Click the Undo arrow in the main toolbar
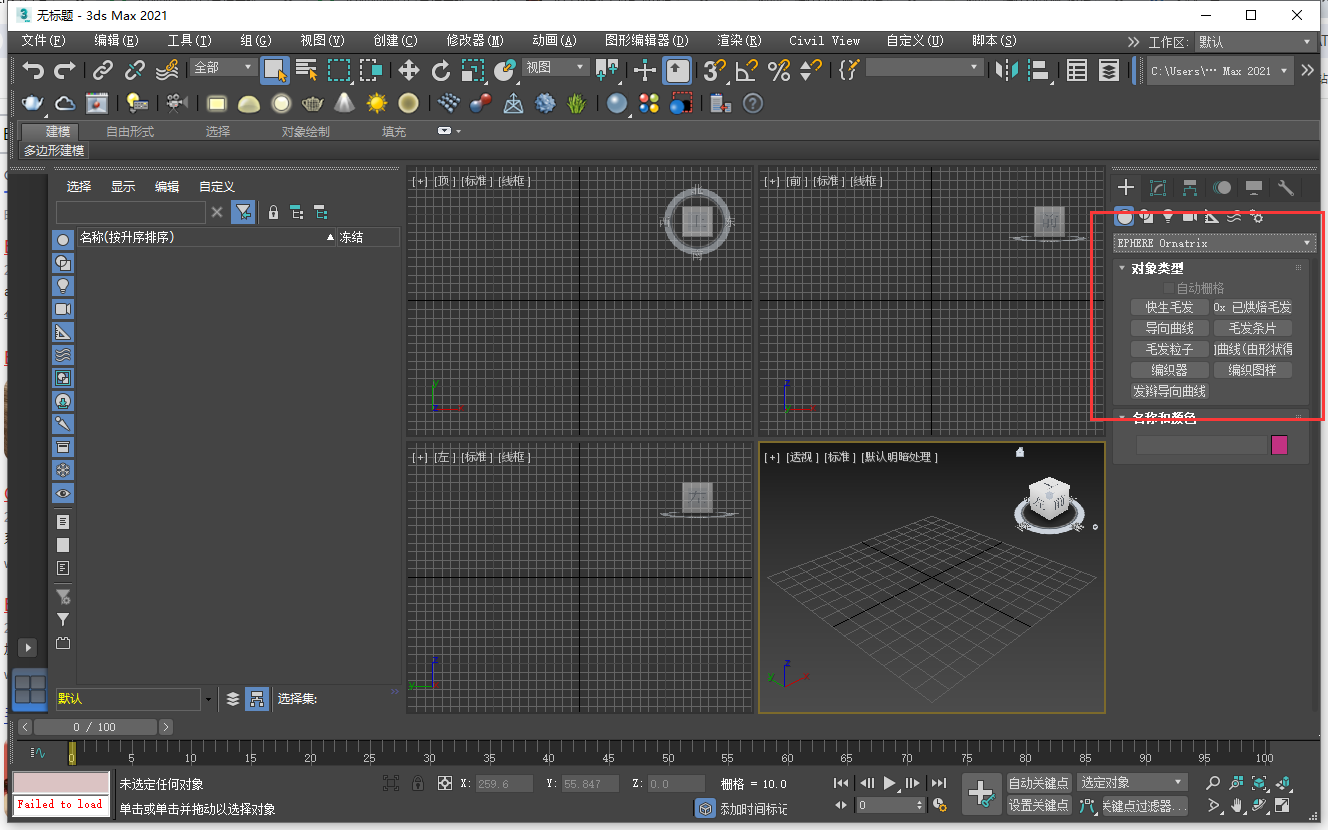The height and width of the screenshot is (830, 1328). (x=34, y=70)
